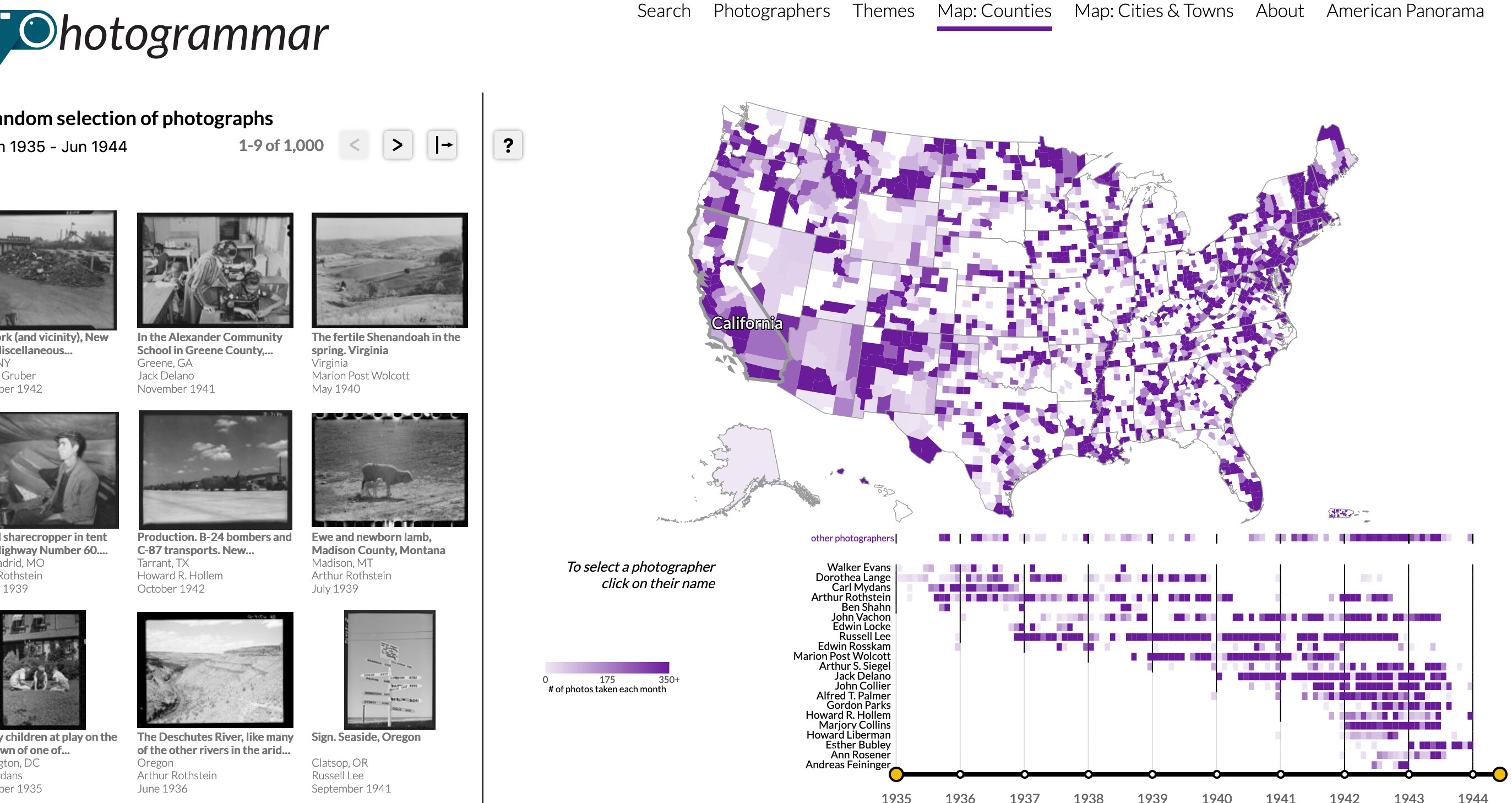This screenshot has height=803, width=1512.
Task: Select photographer Alfred T. Palmer
Action: tap(853, 696)
